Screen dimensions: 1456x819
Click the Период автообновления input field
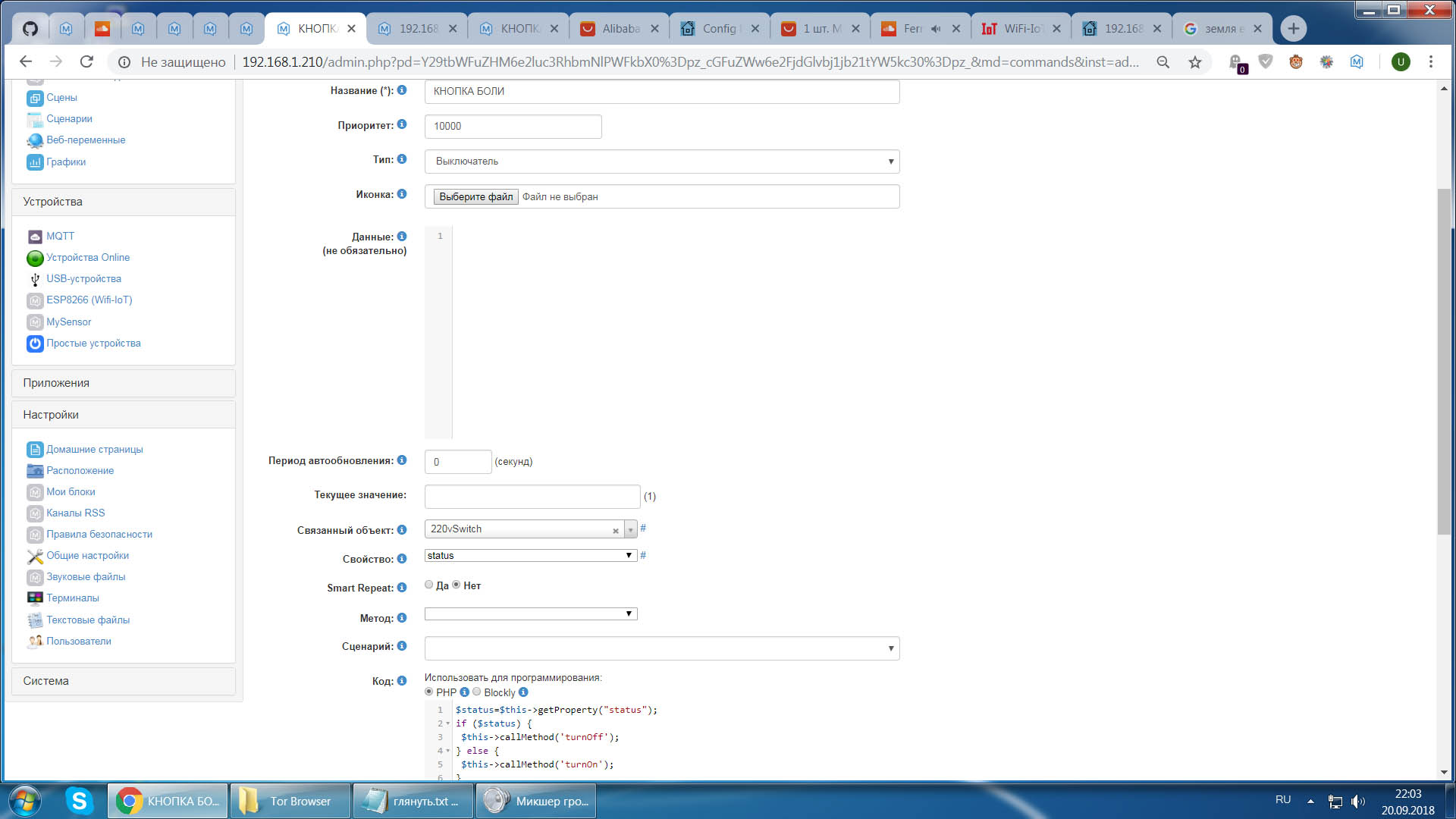(458, 462)
